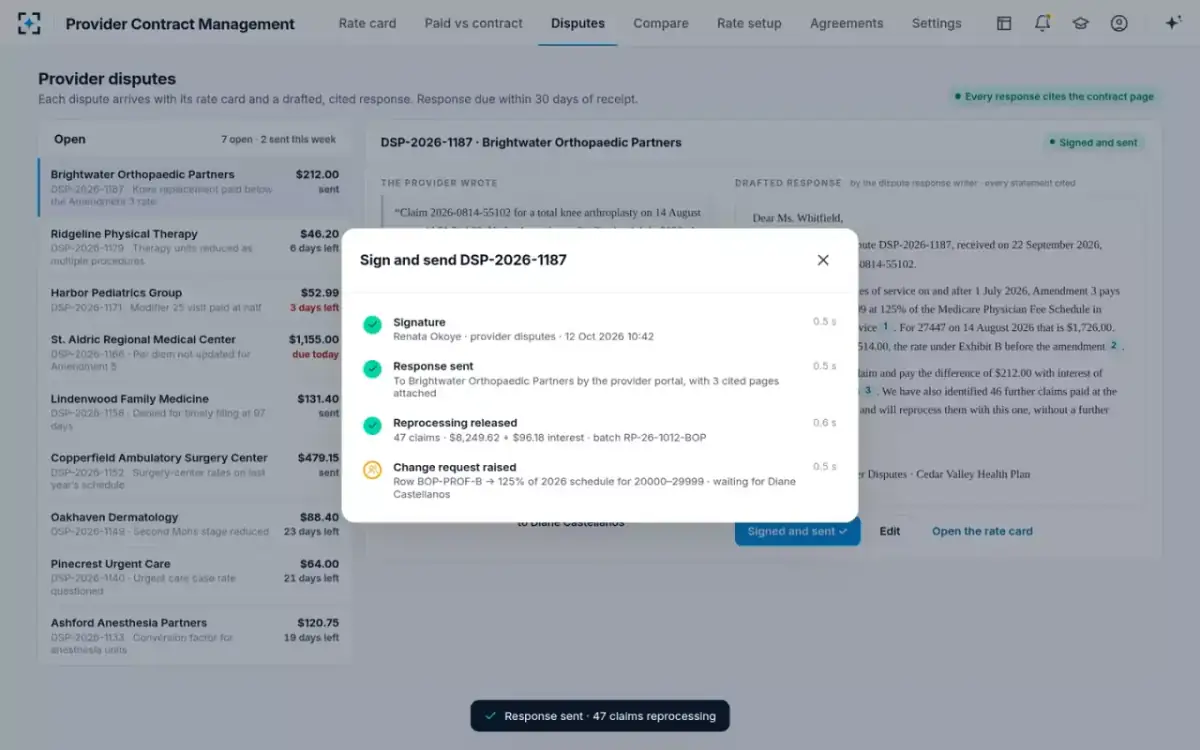Select the Disputes tab

click(x=578, y=23)
